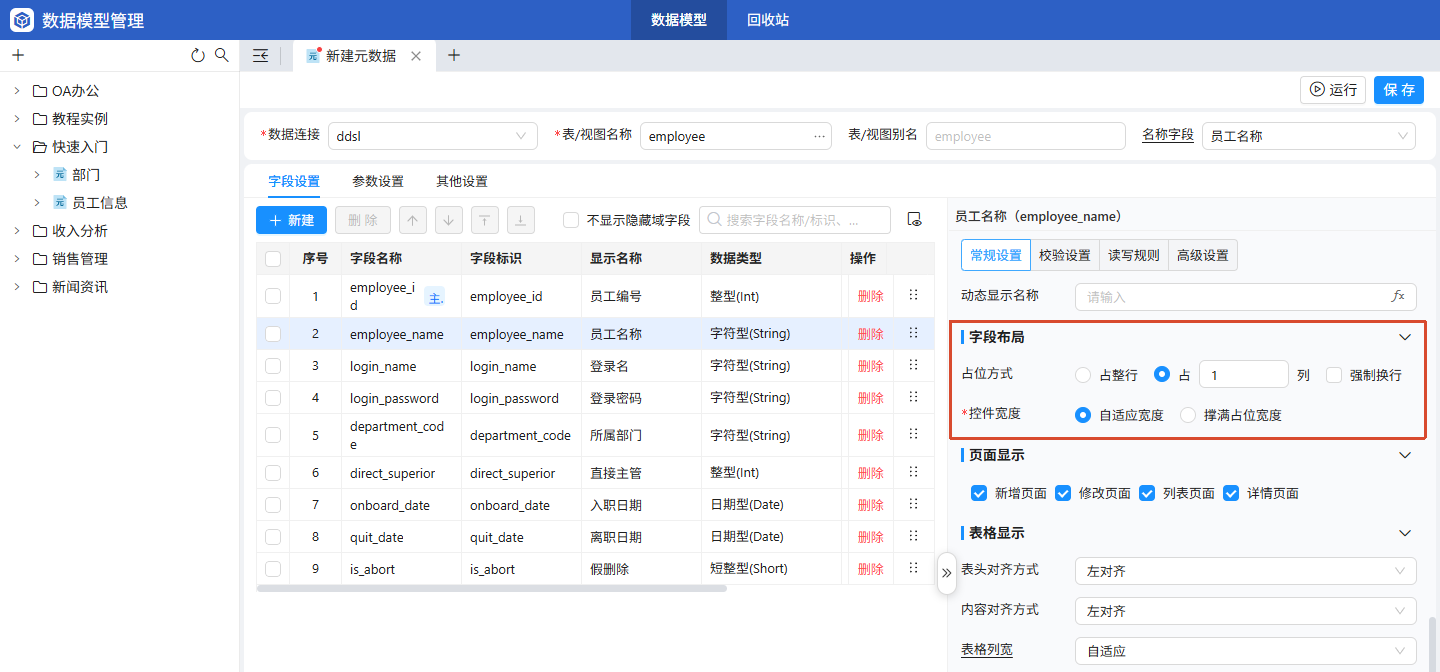
Task: Open the 名称字段 dropdown
Action: [1308, 136]
